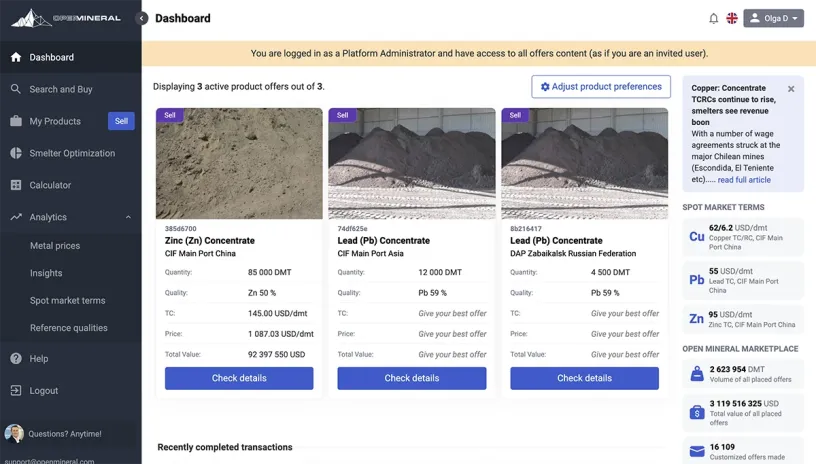Screen dimensions: 816x464
Task: Go to Insights submenu item
Action: coord(46,273)
